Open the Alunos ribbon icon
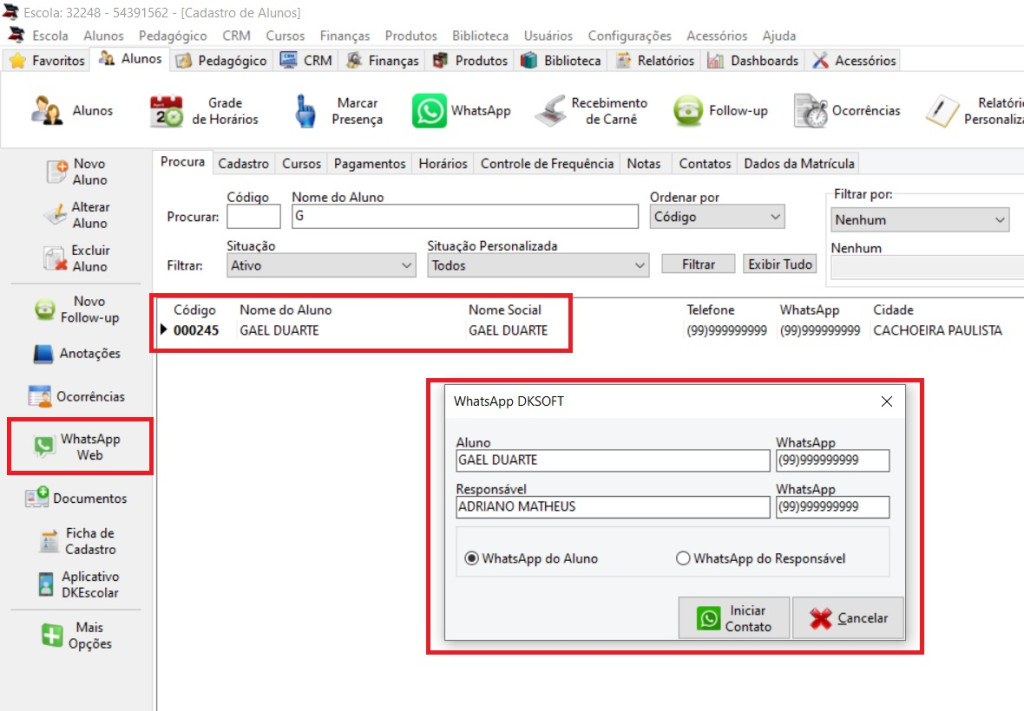The image size is (1024, 711). click(46, 110)
